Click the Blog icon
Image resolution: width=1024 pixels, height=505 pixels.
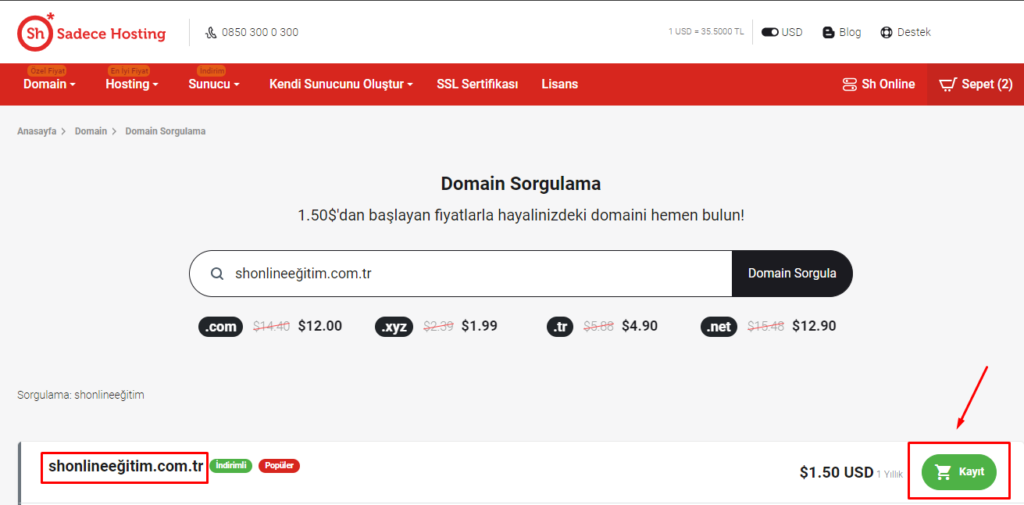[x=828, y=32]
